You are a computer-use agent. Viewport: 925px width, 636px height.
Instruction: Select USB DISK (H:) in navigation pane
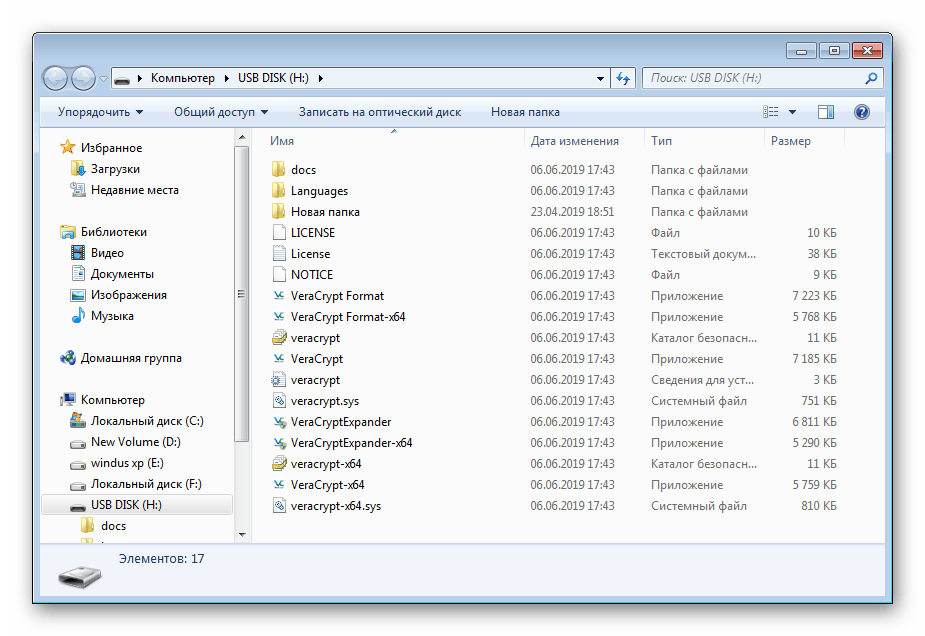[x=137, y=505]
